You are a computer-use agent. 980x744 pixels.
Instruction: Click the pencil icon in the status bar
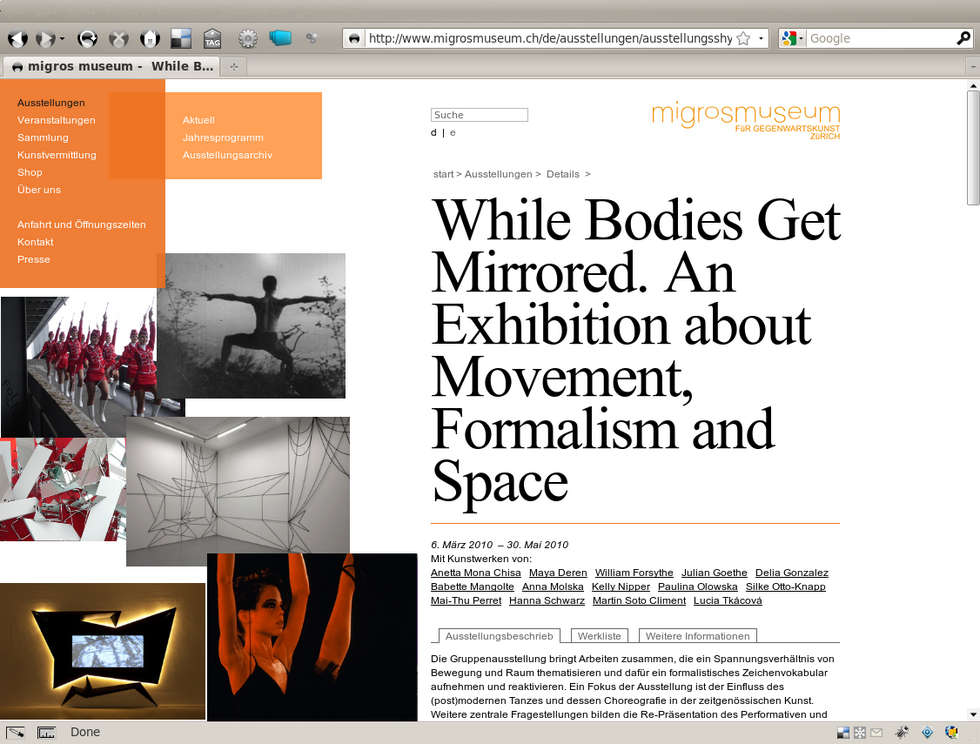click(15, 732)
